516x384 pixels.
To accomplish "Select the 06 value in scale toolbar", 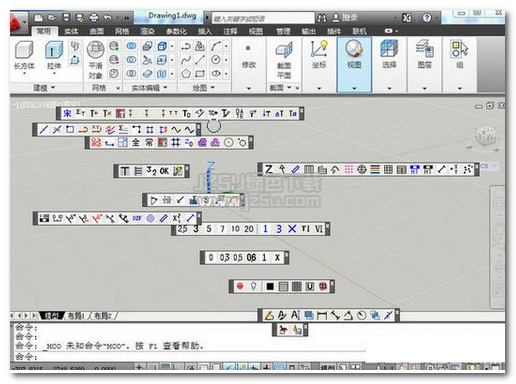I will (x=251, y=257).
